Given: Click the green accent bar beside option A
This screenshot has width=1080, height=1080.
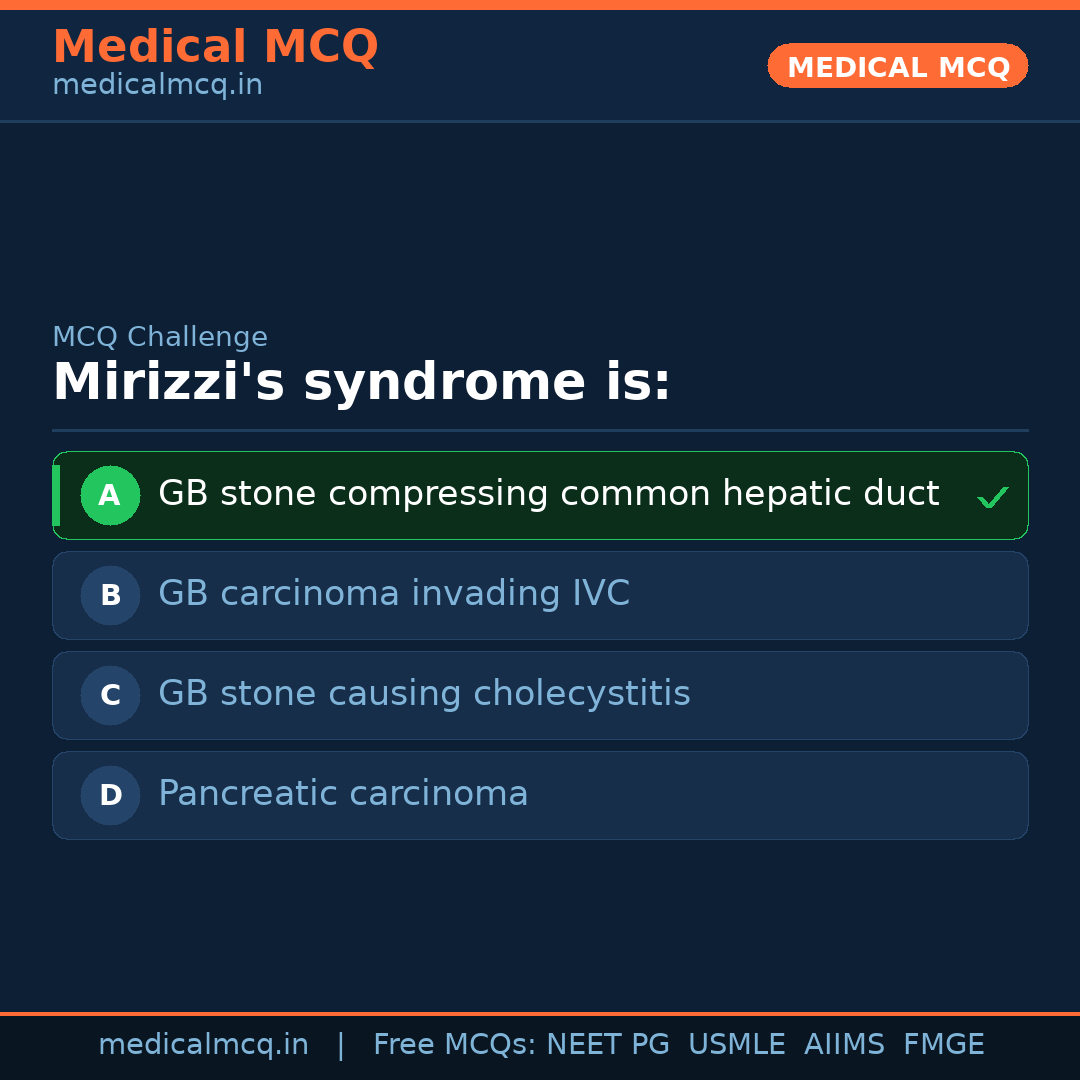Looking at the screenshot, I should (x=56, y=495).
